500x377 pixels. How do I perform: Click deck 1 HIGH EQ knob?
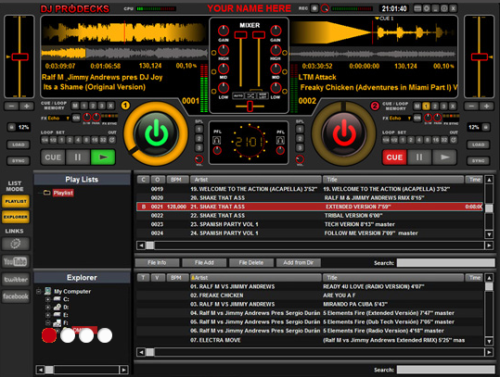click(223, 50)
